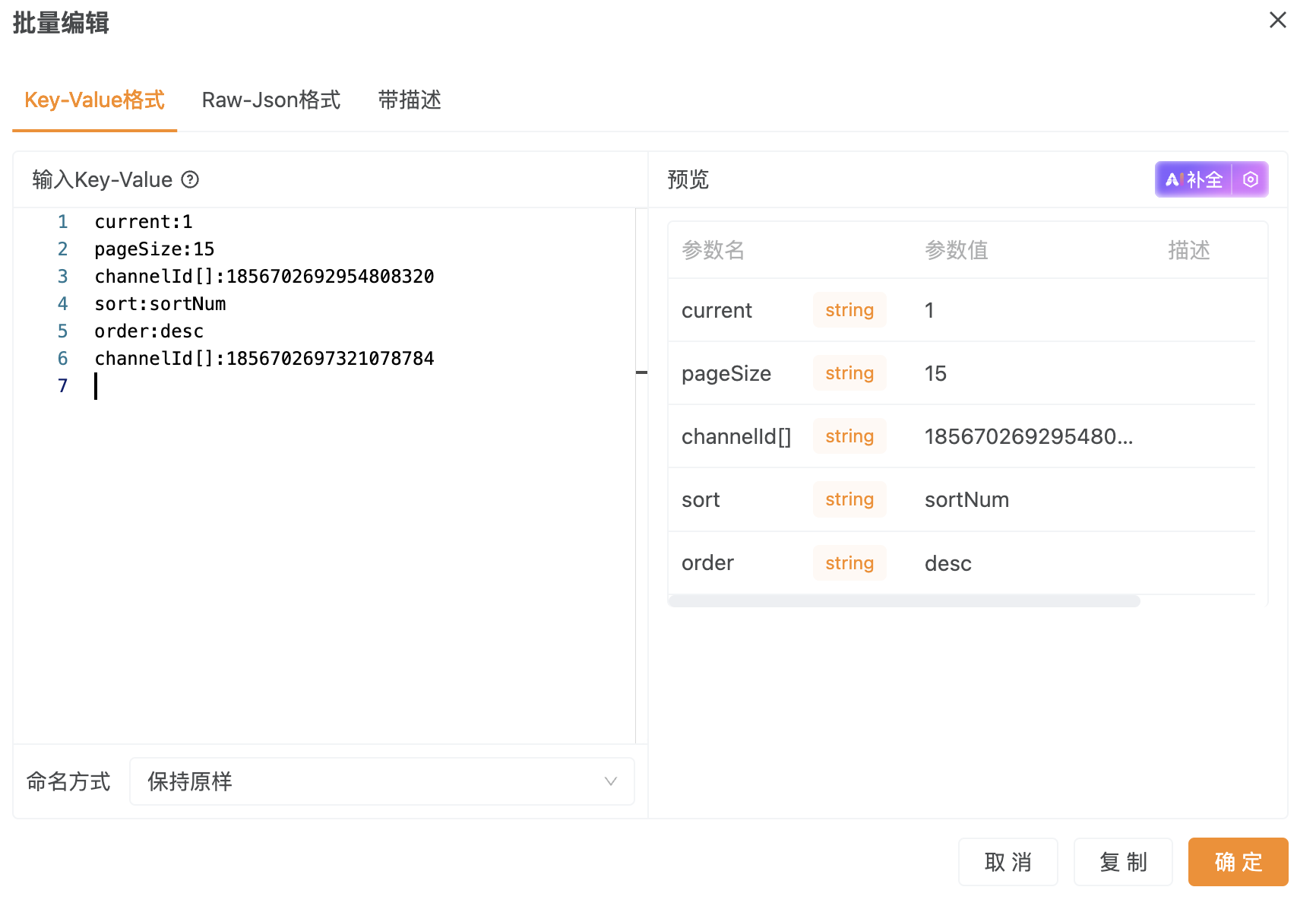Click the order parameter name in preview
1316x906 pixels.
[x=707, y=563]
